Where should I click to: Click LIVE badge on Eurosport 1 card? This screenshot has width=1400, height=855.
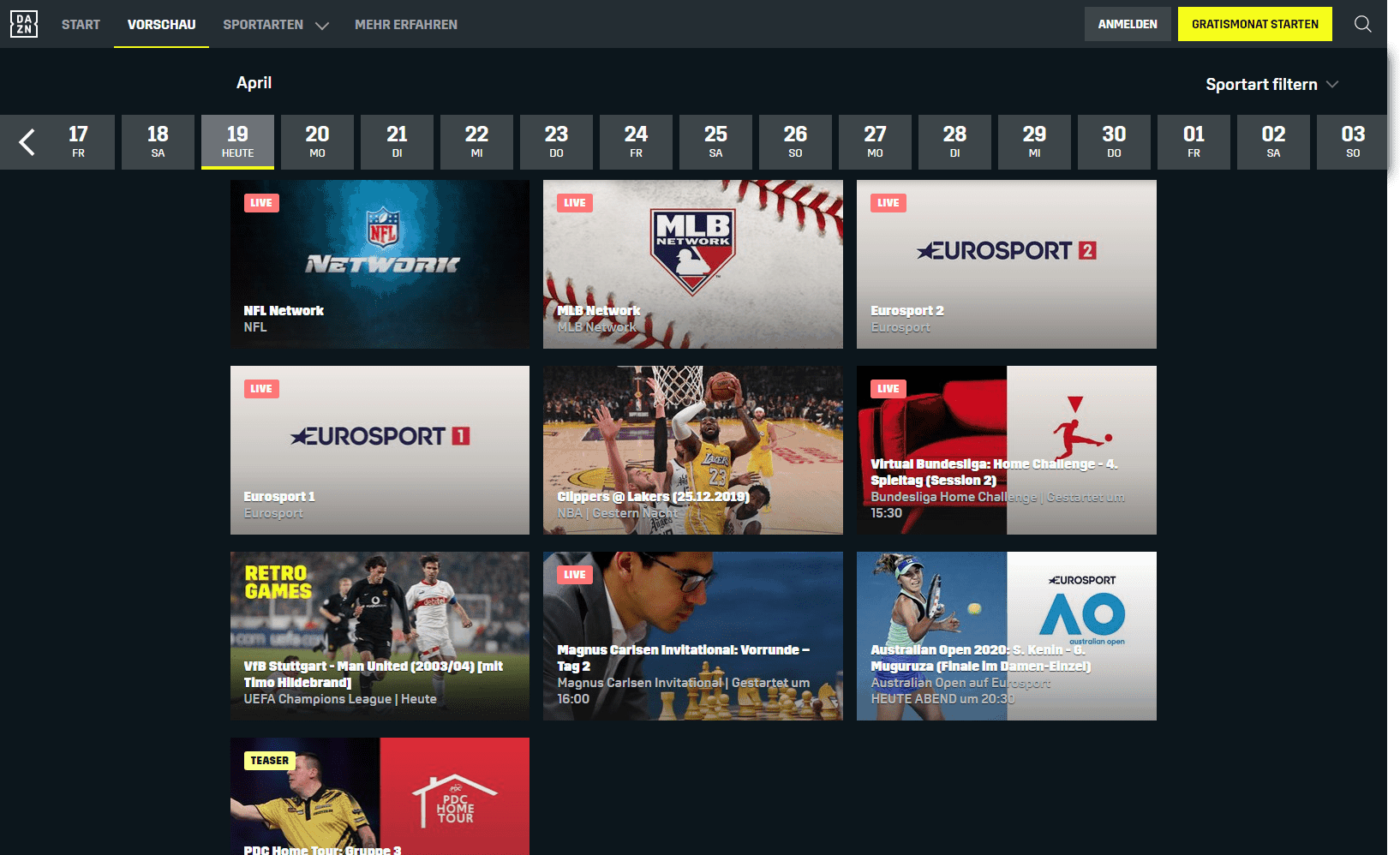coord(261,389)
